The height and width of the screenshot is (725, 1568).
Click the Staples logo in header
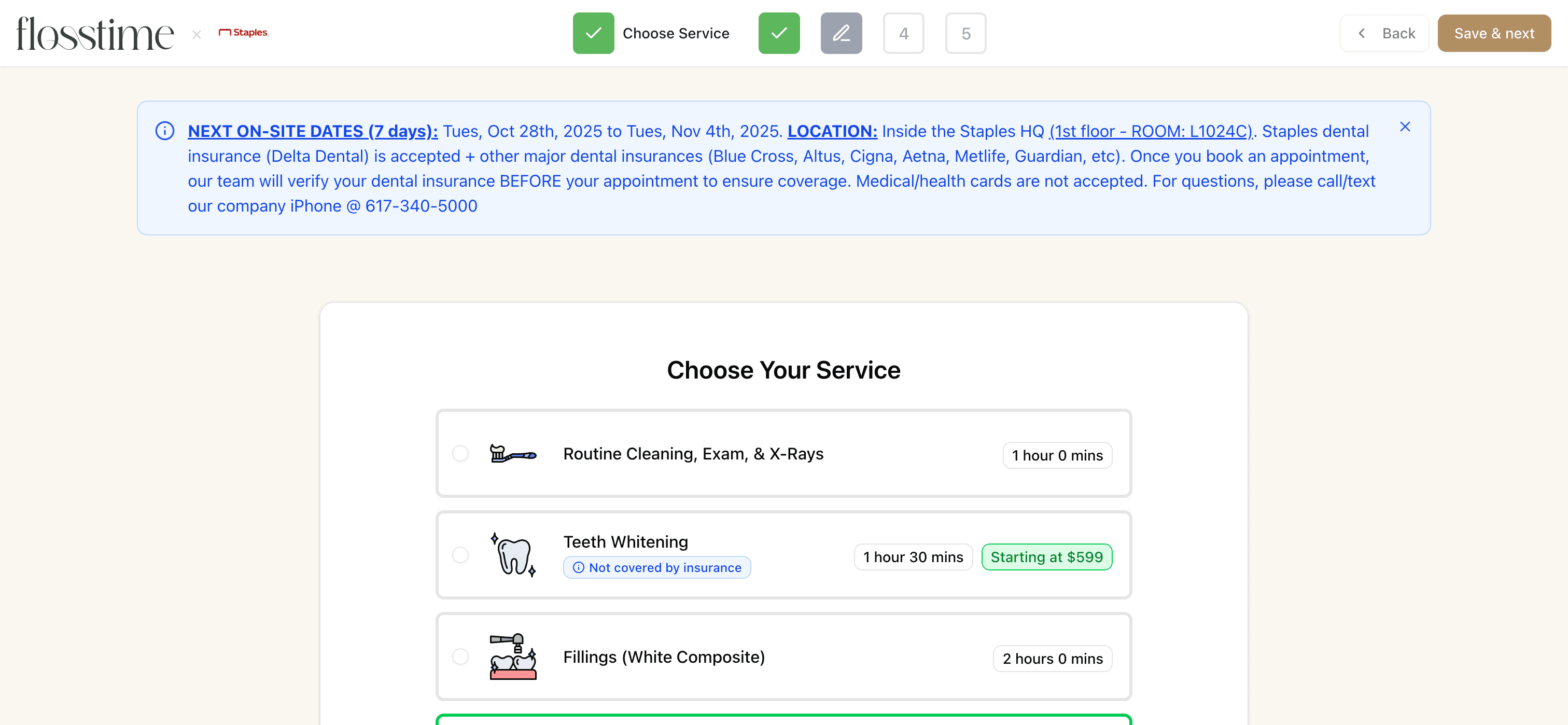244,32
